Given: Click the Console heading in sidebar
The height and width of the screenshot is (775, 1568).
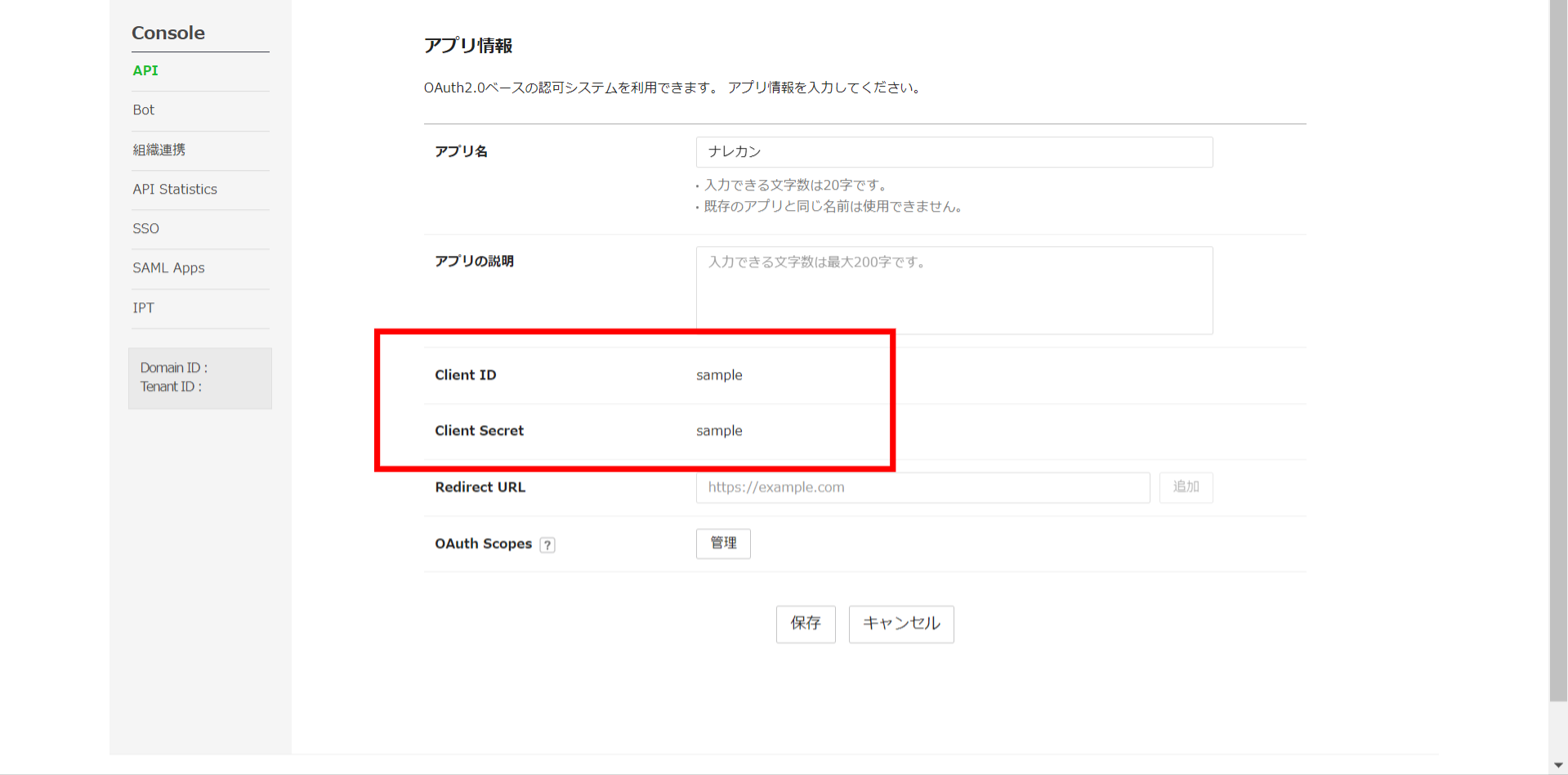Looking at the screenshot, I should click(168, 33).
